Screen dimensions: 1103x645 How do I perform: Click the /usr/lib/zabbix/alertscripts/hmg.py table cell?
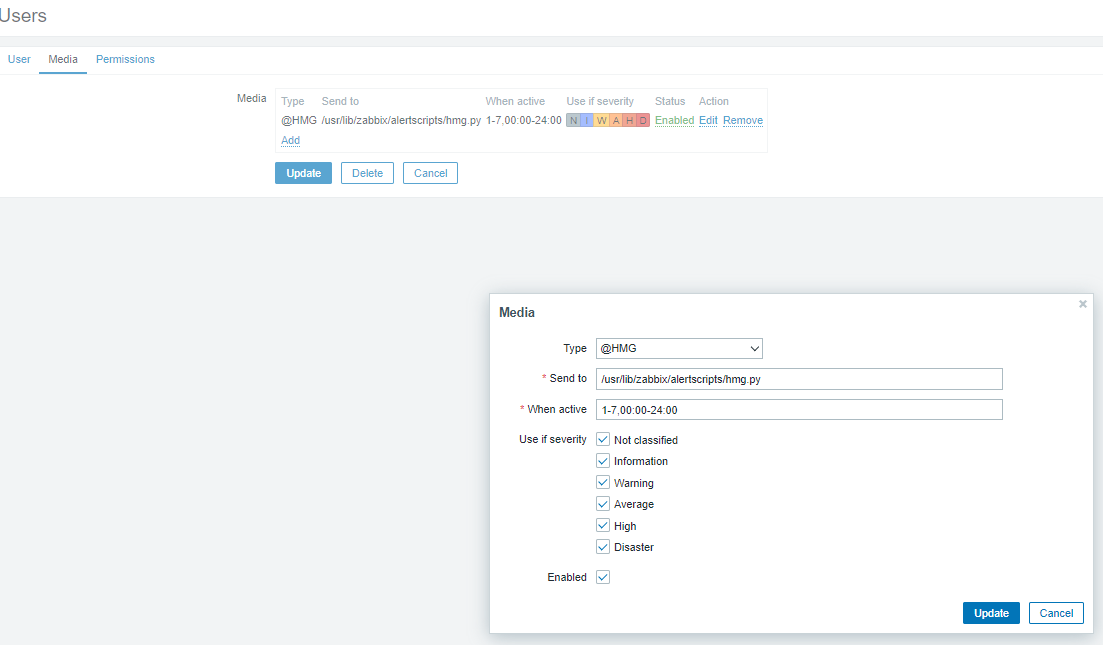click(x=401, y=120)
